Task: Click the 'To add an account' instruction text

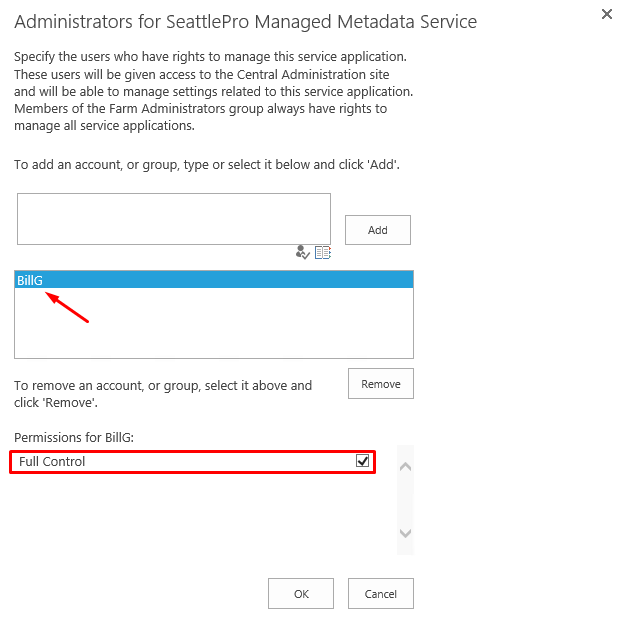Action: tap(207, 164)
